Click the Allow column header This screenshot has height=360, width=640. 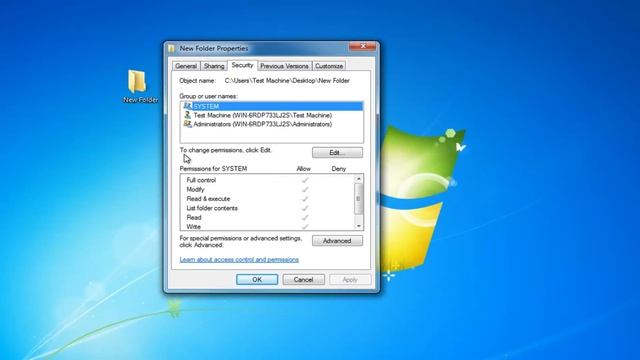coord(304,169)
